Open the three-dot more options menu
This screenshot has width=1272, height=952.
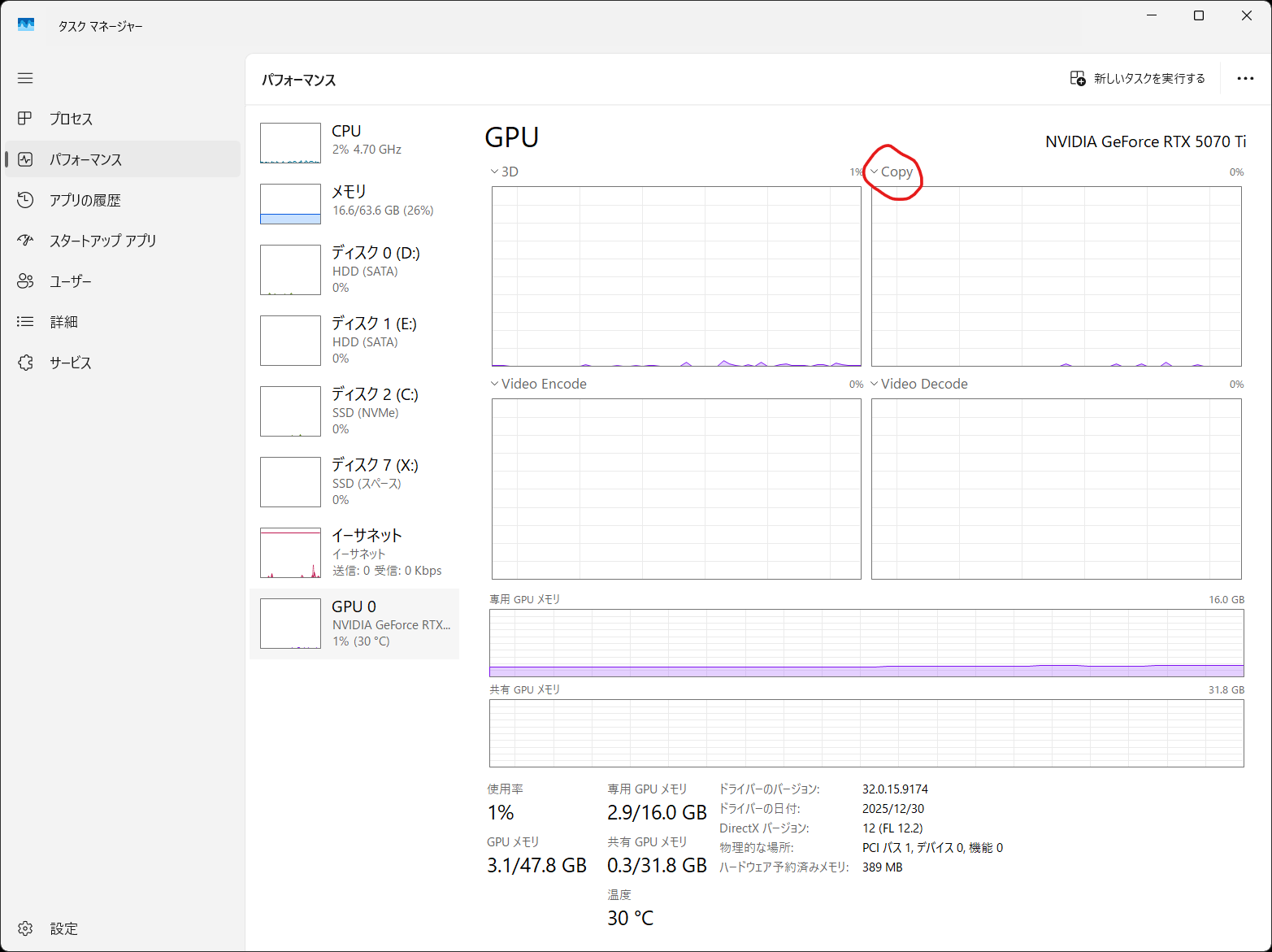[1245, 78]
